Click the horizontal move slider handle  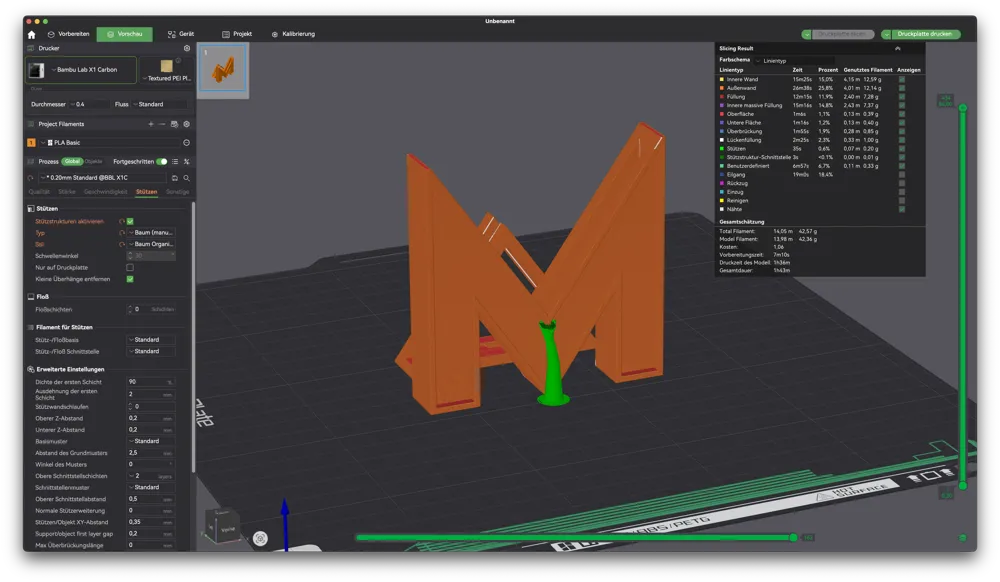point(793,538)
